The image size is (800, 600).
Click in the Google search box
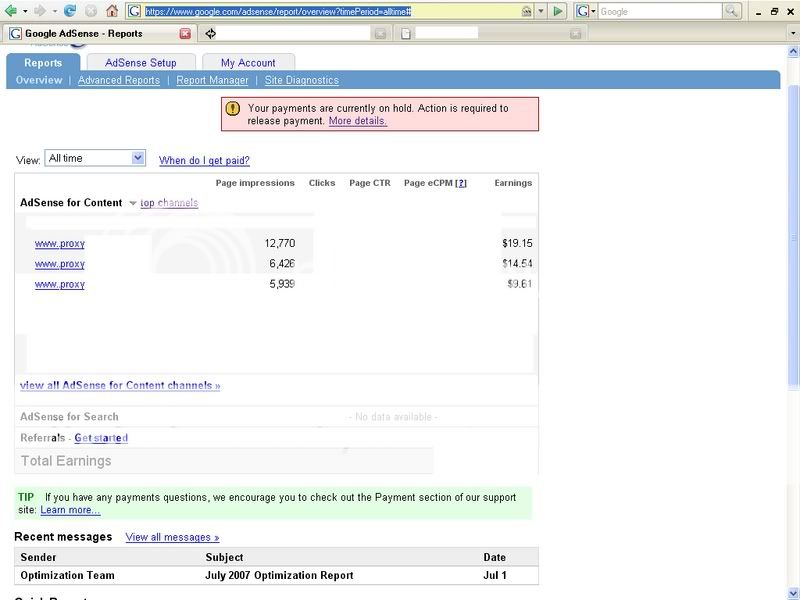pos(660,11)
